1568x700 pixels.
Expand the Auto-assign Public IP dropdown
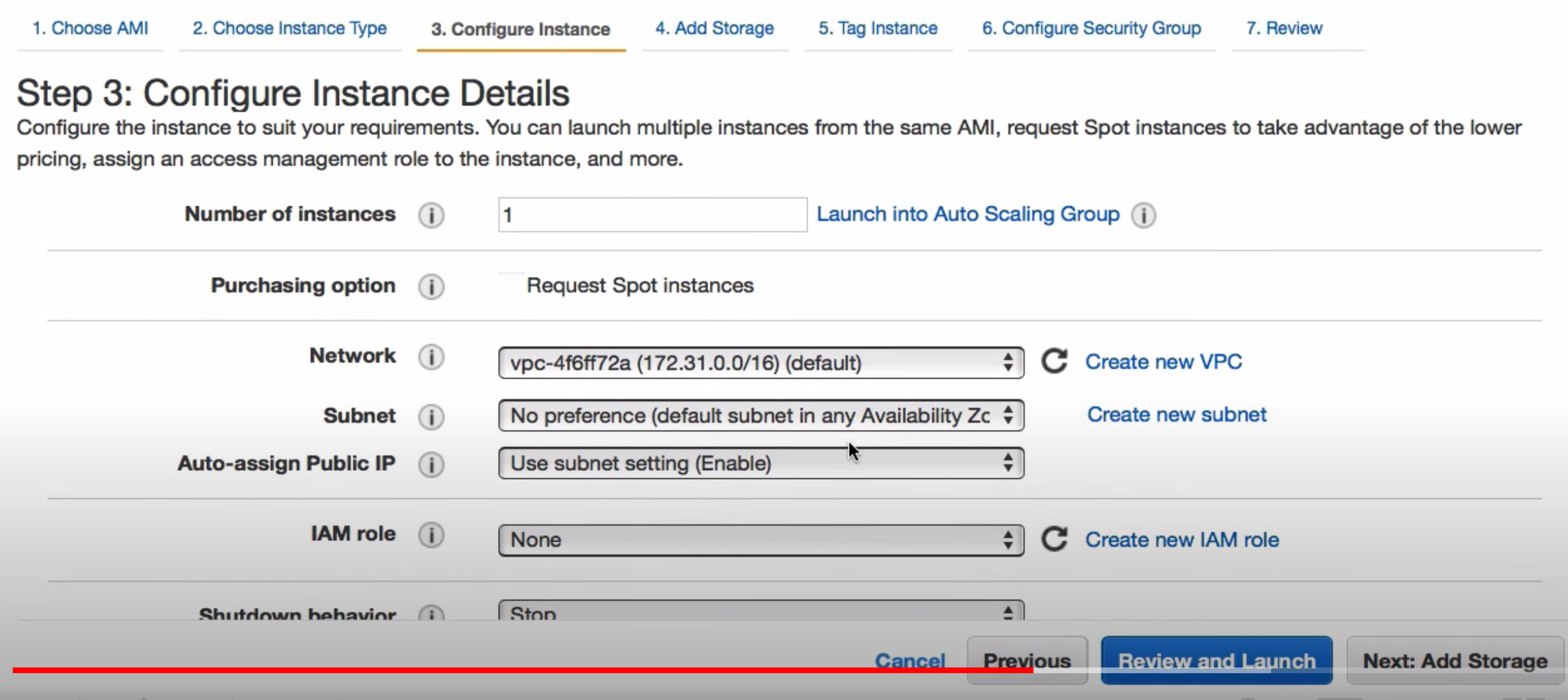(x=761, y=463)
